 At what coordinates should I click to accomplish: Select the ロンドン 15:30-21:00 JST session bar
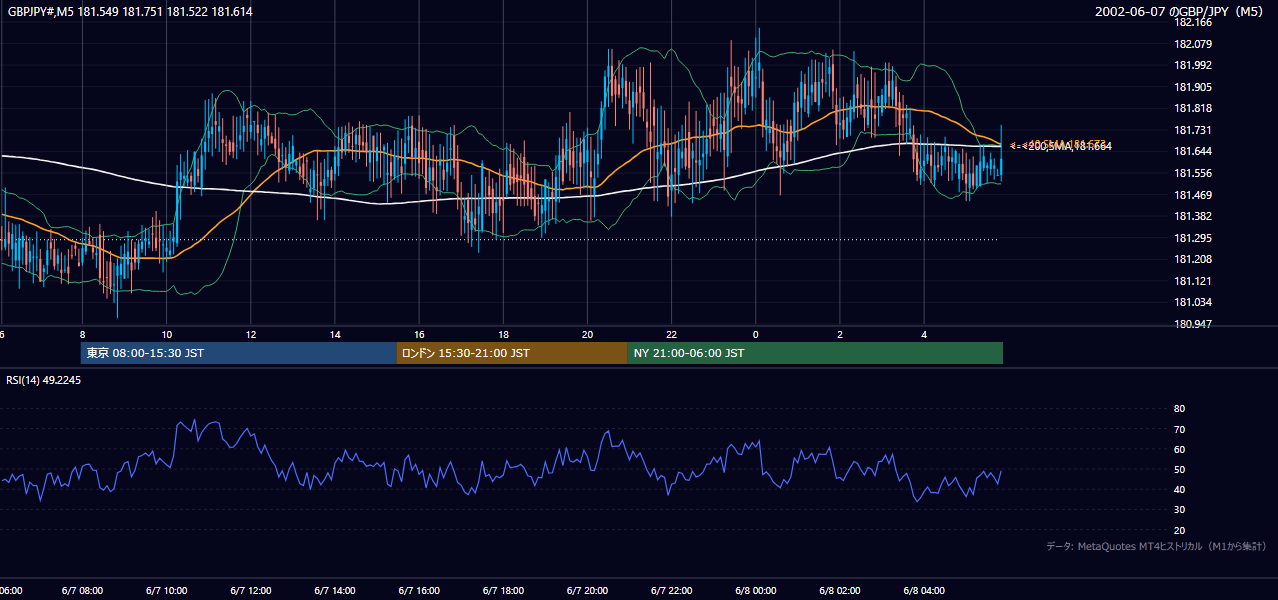tap(511, 353)
